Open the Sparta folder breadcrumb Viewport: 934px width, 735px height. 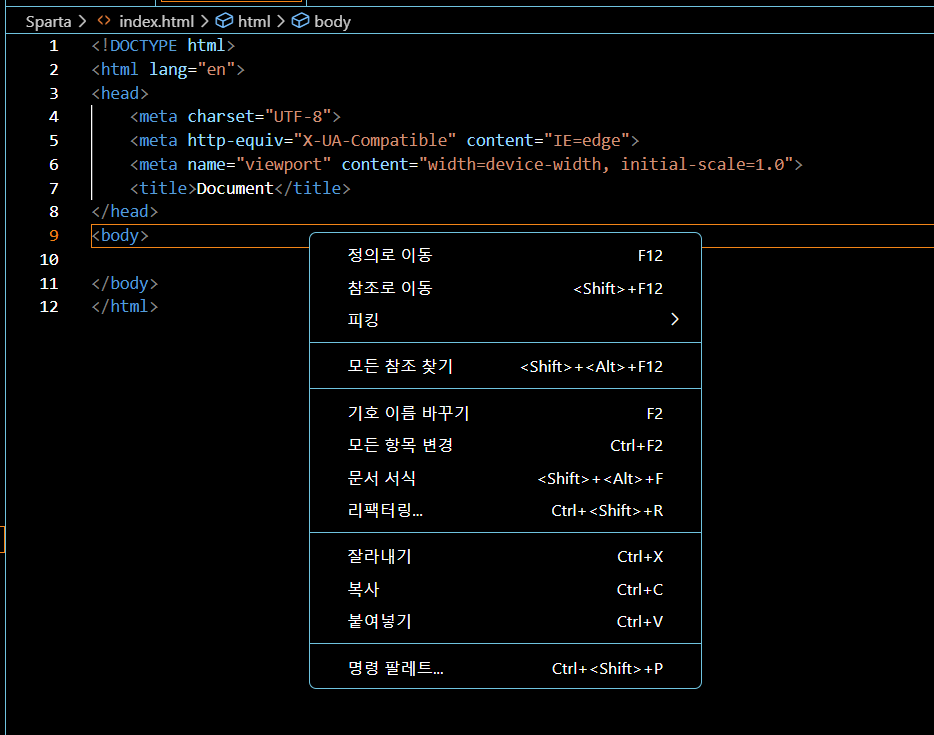[x=48, y=22]
